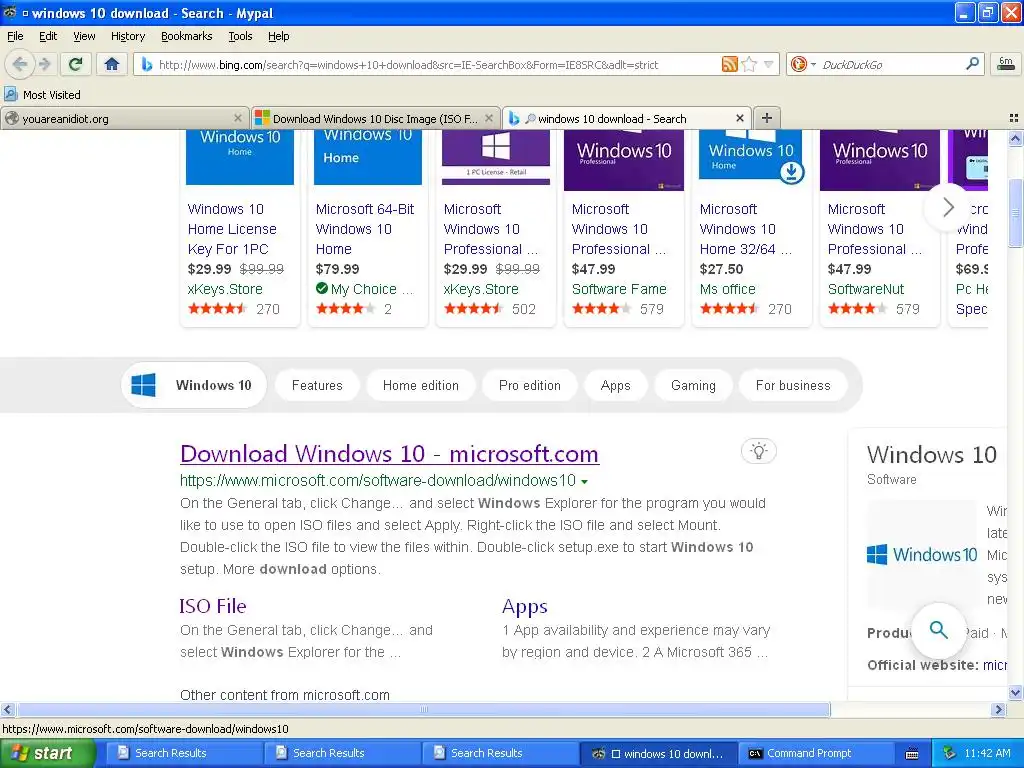Close the youareanidiot.org tab
Image resolution: width=1024 pixels, height=768 pixels.
[x=238, y=118]
